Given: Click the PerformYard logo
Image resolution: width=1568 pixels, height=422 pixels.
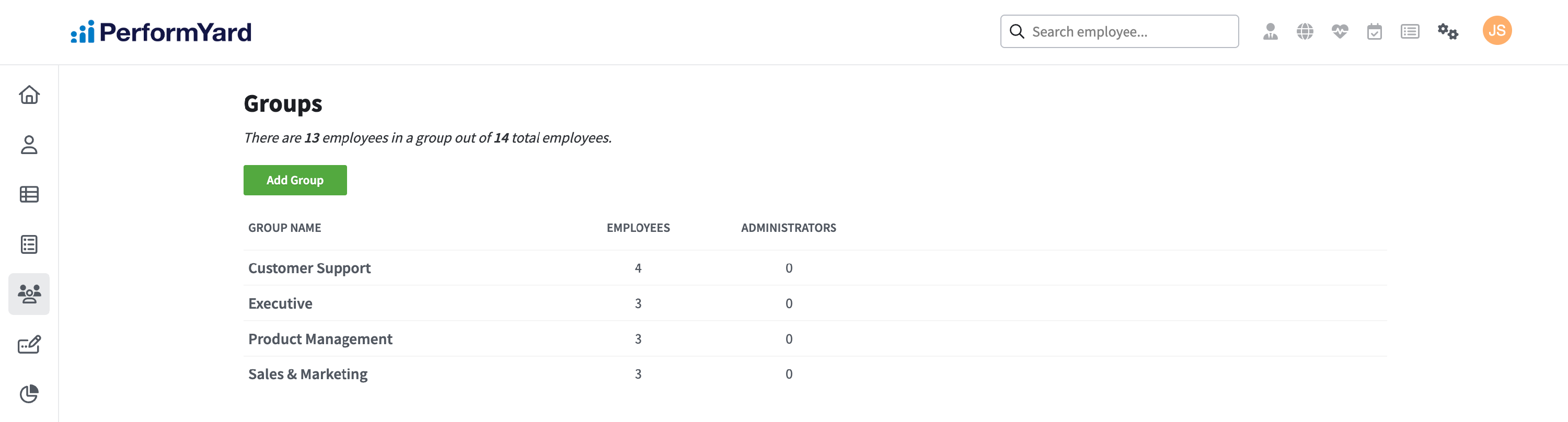Looking at the screenshot, I should click(160, 32).
